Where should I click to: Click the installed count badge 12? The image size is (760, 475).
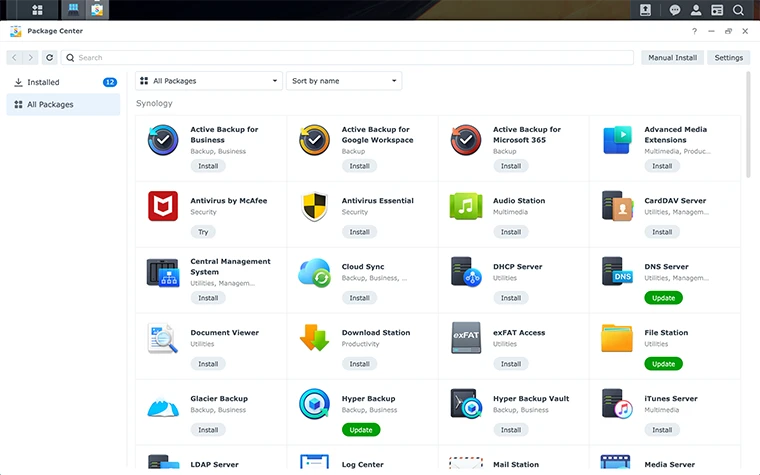110,82
